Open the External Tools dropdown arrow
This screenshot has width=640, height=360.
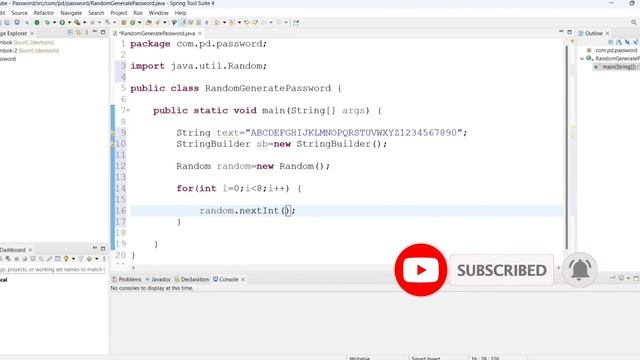(x=84, y=22)
